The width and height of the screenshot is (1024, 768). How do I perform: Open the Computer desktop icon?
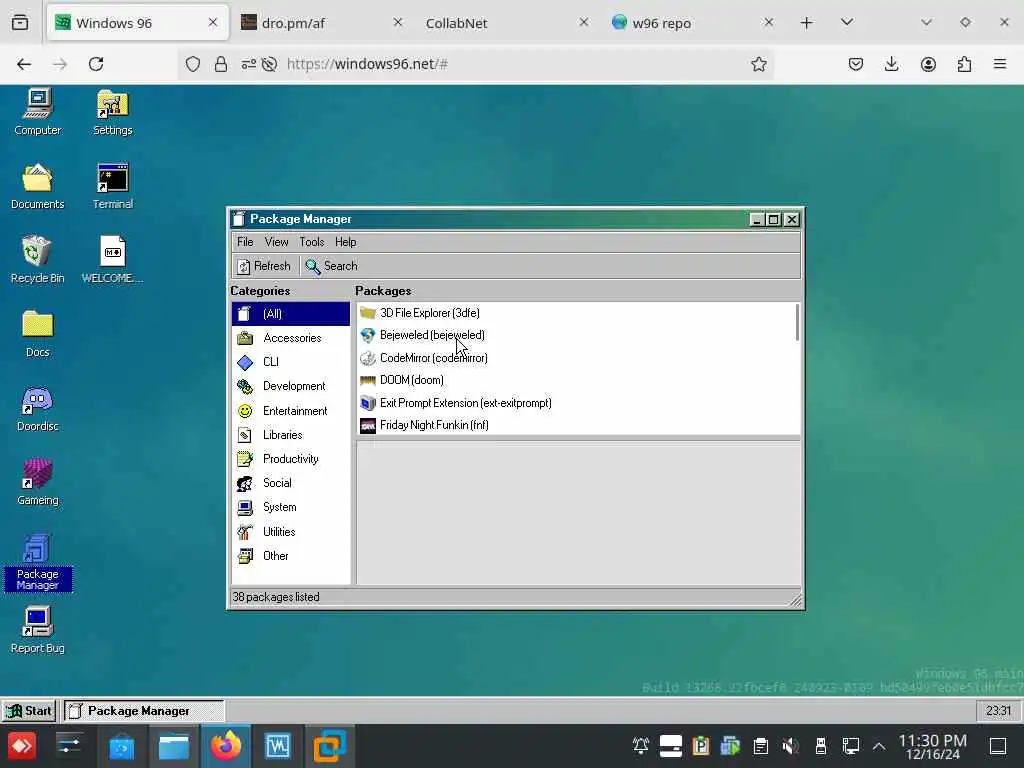[37, 112]
